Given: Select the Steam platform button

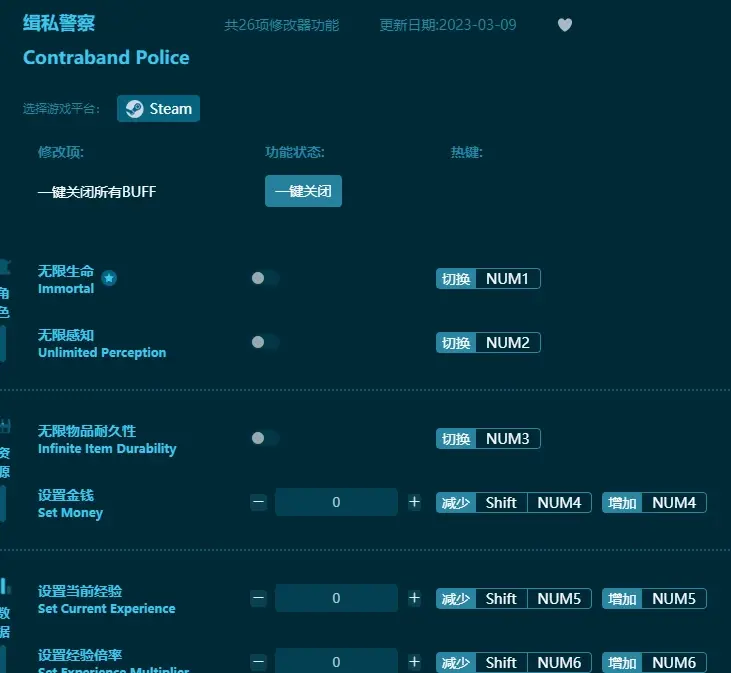Looking at the screenshot, I should (159, 109).
